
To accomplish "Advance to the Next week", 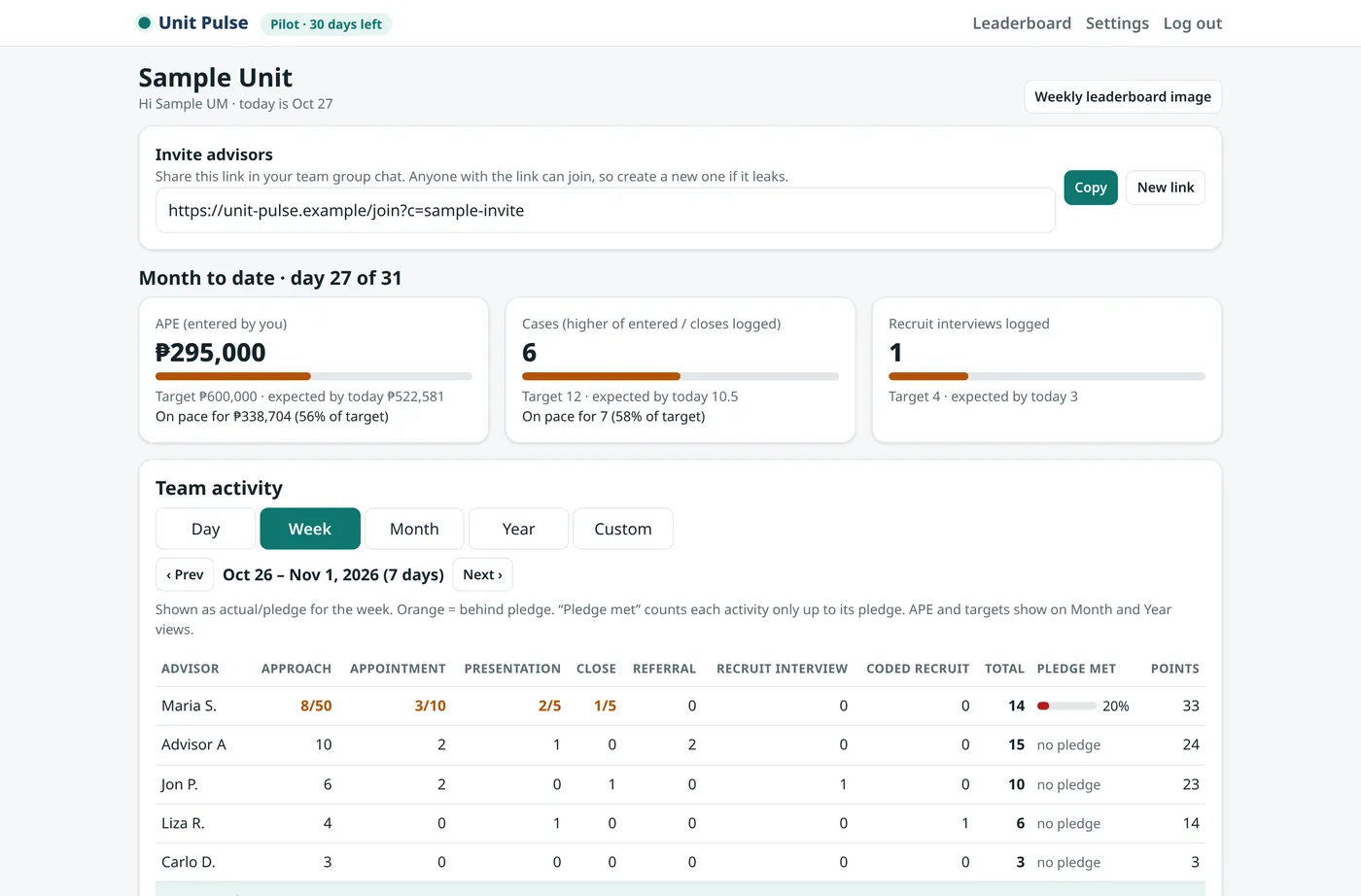I will click(482, 574).
